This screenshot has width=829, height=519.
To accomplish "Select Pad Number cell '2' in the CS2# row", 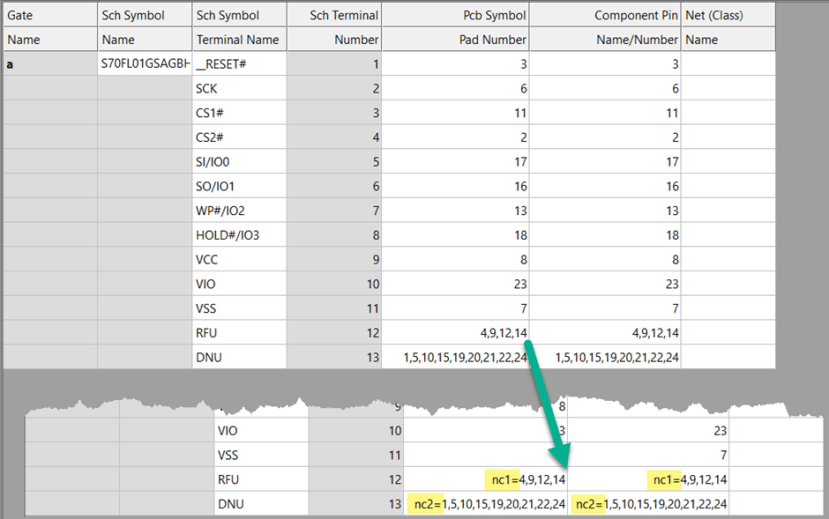I will [x=456, y=137].
